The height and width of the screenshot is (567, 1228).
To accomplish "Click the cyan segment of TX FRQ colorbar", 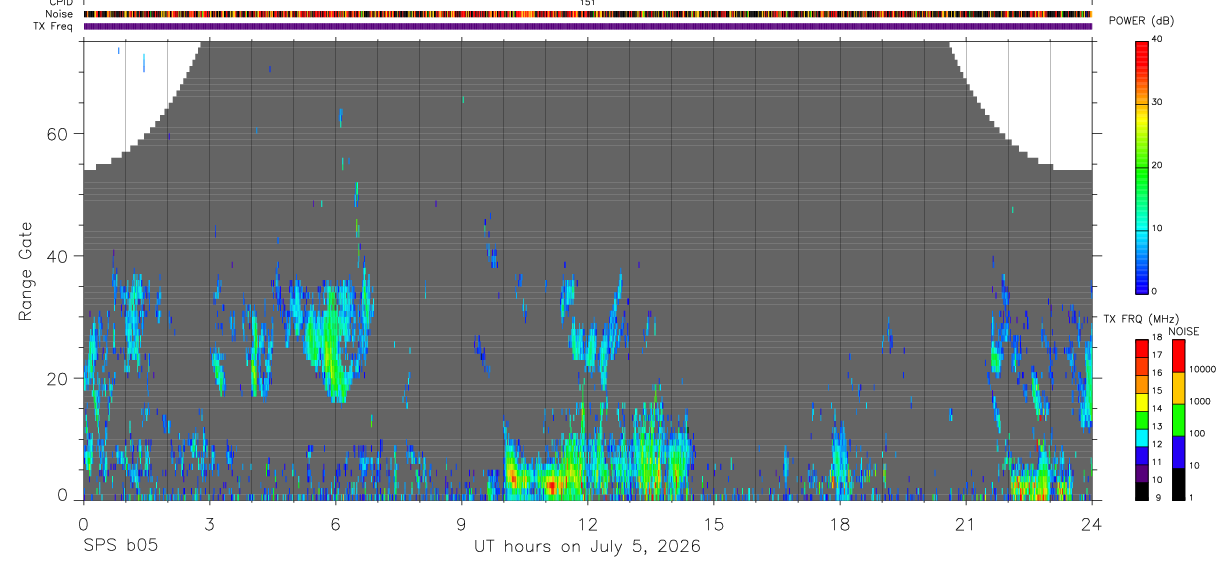I will tap(1141, 437).
